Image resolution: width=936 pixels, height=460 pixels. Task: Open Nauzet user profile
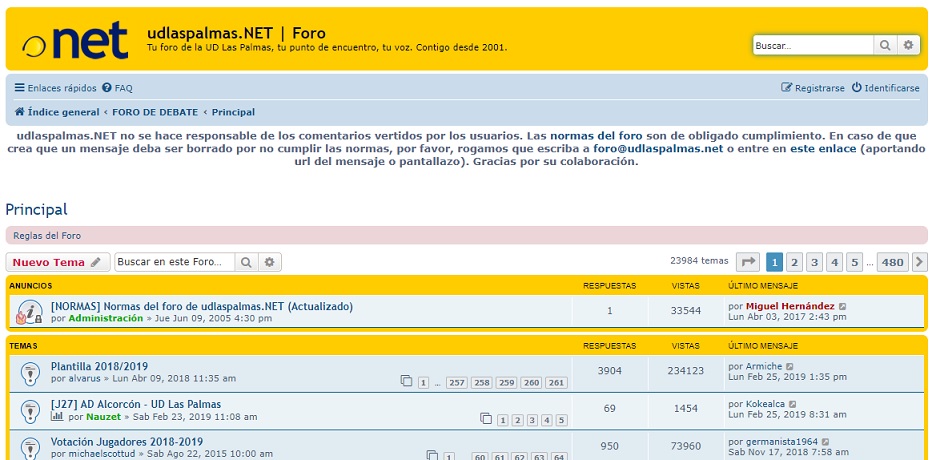pyautogui.click(x=103, y=417)
